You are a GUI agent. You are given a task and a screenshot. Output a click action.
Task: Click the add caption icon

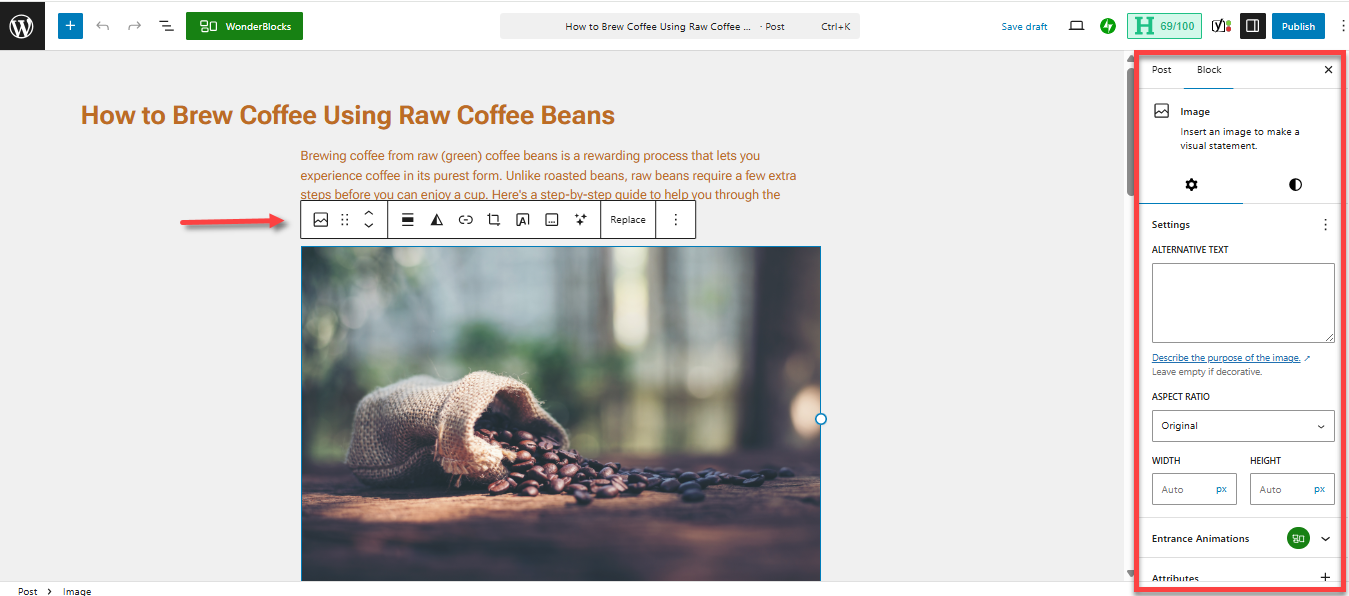[x=551, y=220]
